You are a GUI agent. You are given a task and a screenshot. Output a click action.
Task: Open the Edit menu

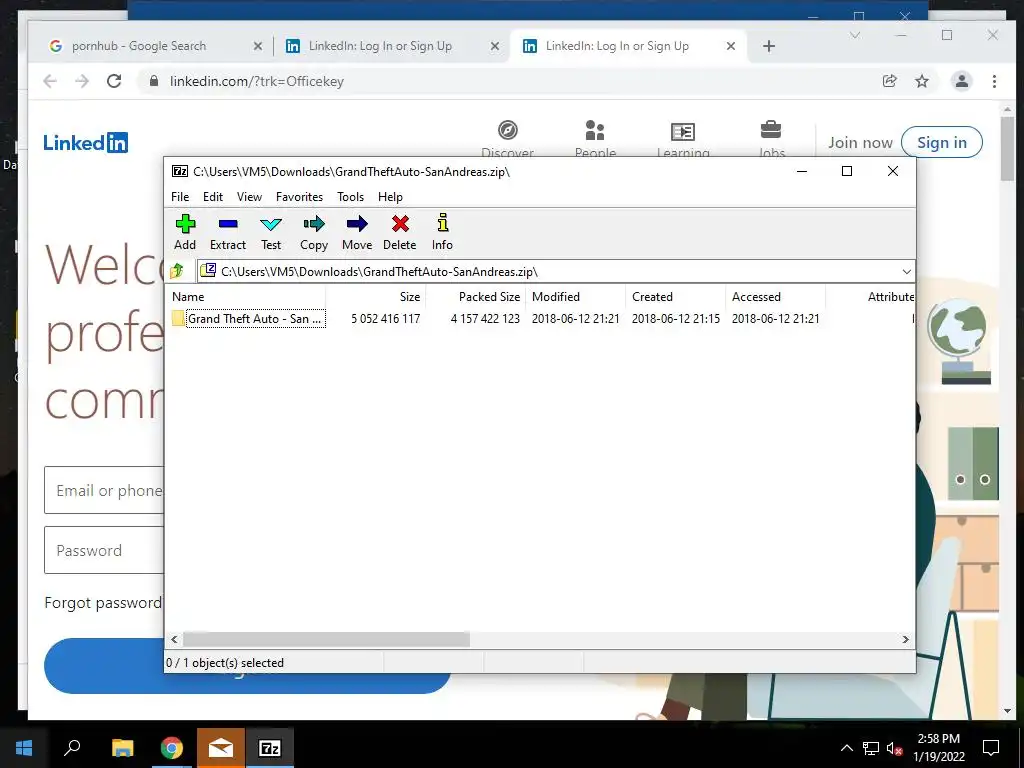[213, 197]
